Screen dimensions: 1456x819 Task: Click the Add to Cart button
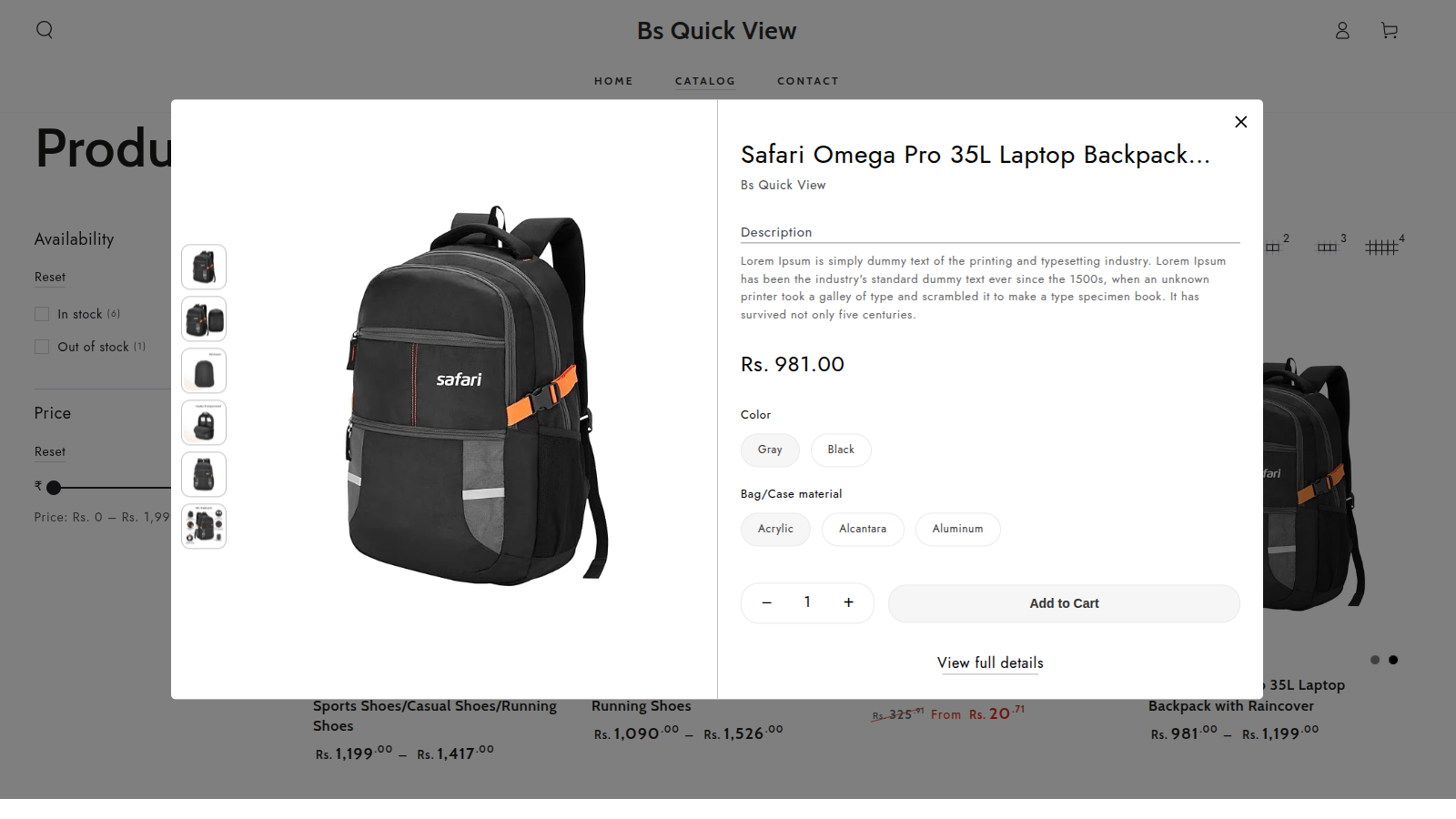tap(1064, 603)
